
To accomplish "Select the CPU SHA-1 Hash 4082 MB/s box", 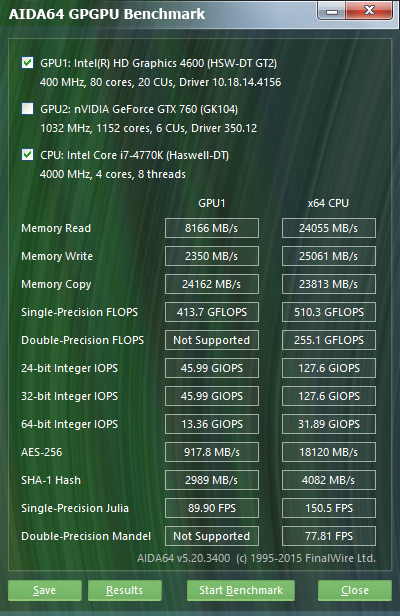I will pyautogui.click(x=328, y=480).
